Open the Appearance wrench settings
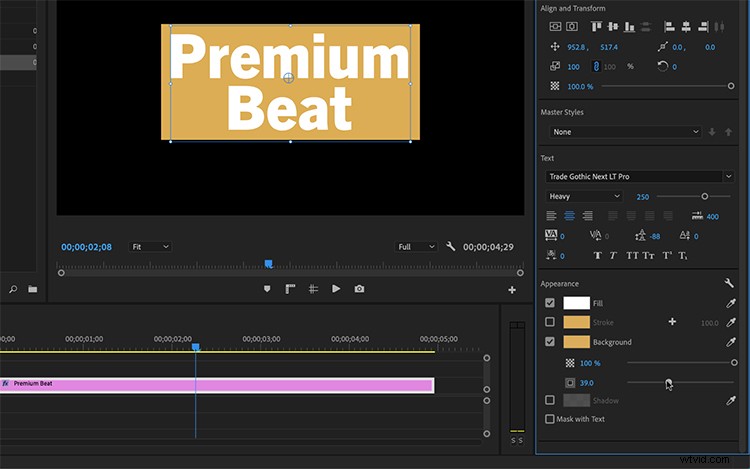 (x=729, y=283)
